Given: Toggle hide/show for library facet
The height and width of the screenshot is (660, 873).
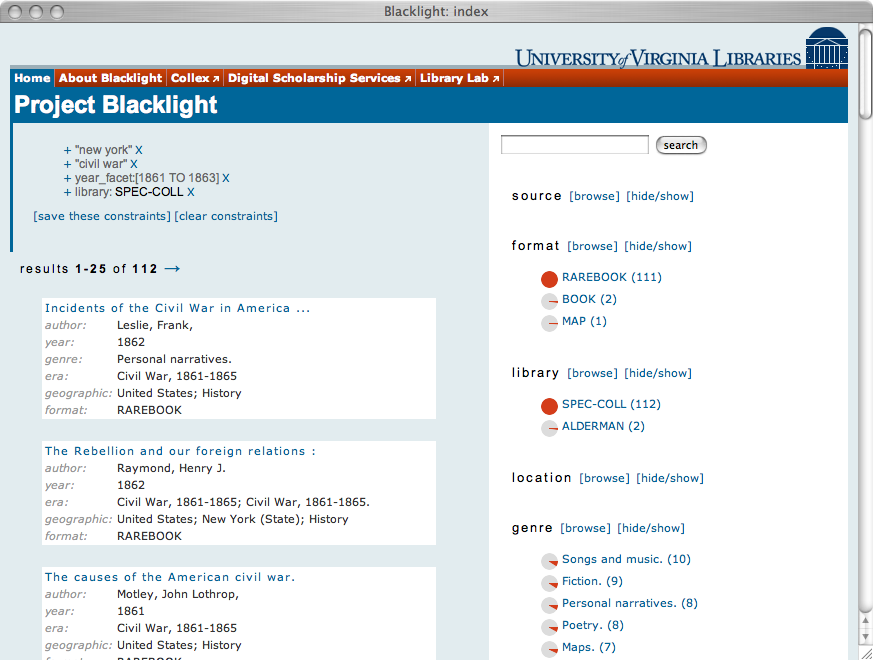Looking at the screenshot, I should click(x=658, y=373).
